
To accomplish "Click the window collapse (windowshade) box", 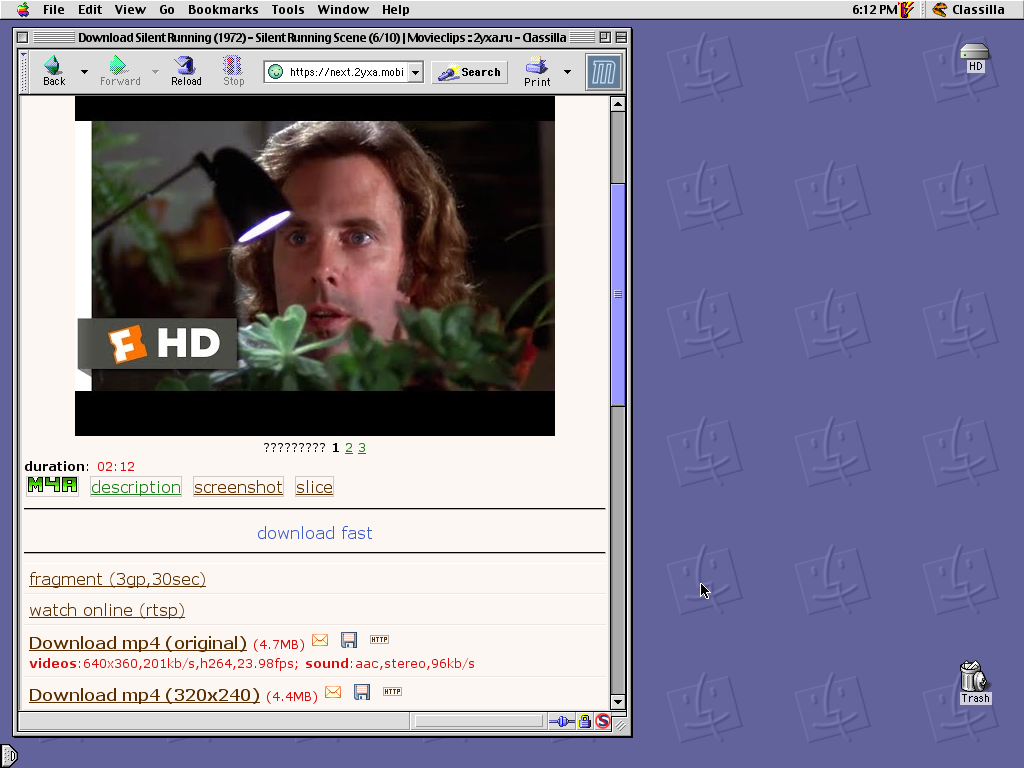I will tap(621, 37).
